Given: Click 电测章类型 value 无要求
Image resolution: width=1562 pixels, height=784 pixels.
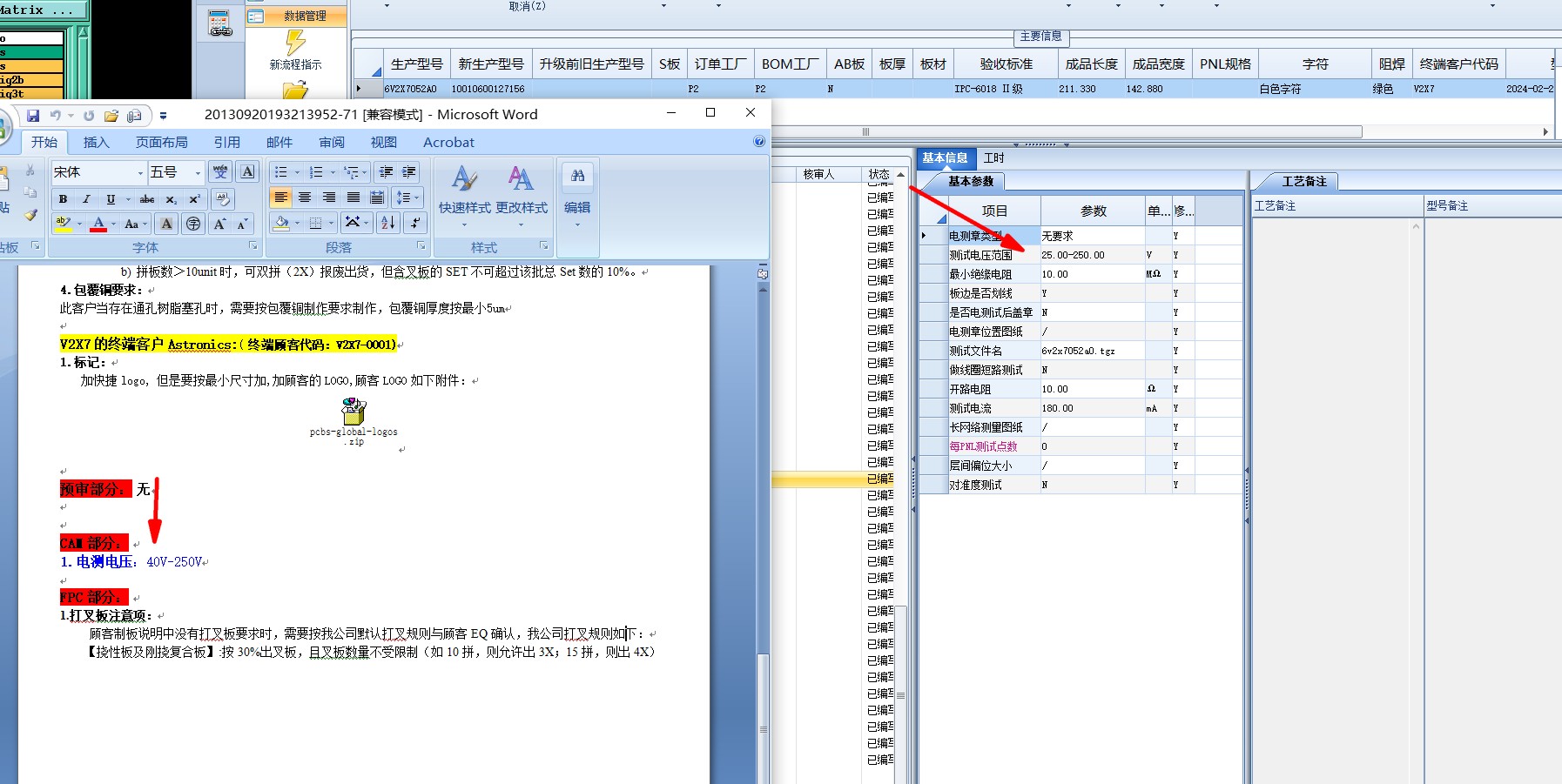Looking at the screenshot, I should [x=1092, y=236].
